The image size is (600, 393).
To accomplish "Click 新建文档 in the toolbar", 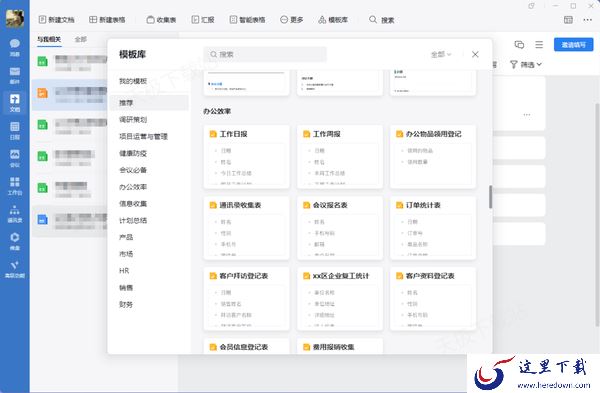I will (x=57, y=20).
